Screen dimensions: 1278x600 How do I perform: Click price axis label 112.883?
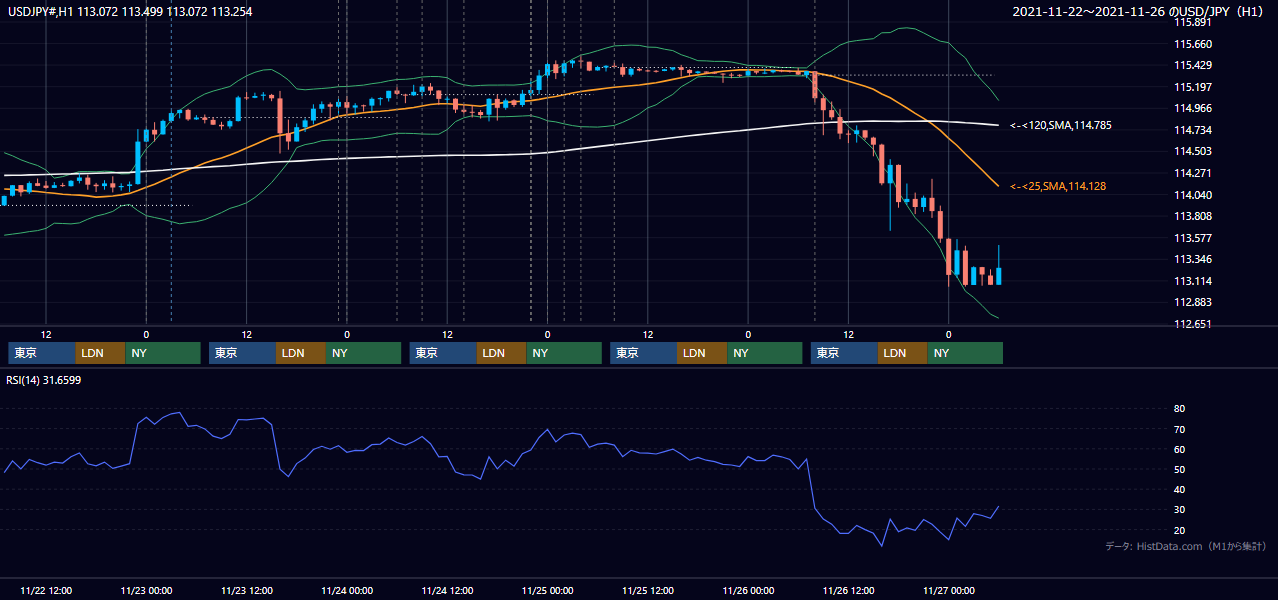click(x=1192, y=302)
